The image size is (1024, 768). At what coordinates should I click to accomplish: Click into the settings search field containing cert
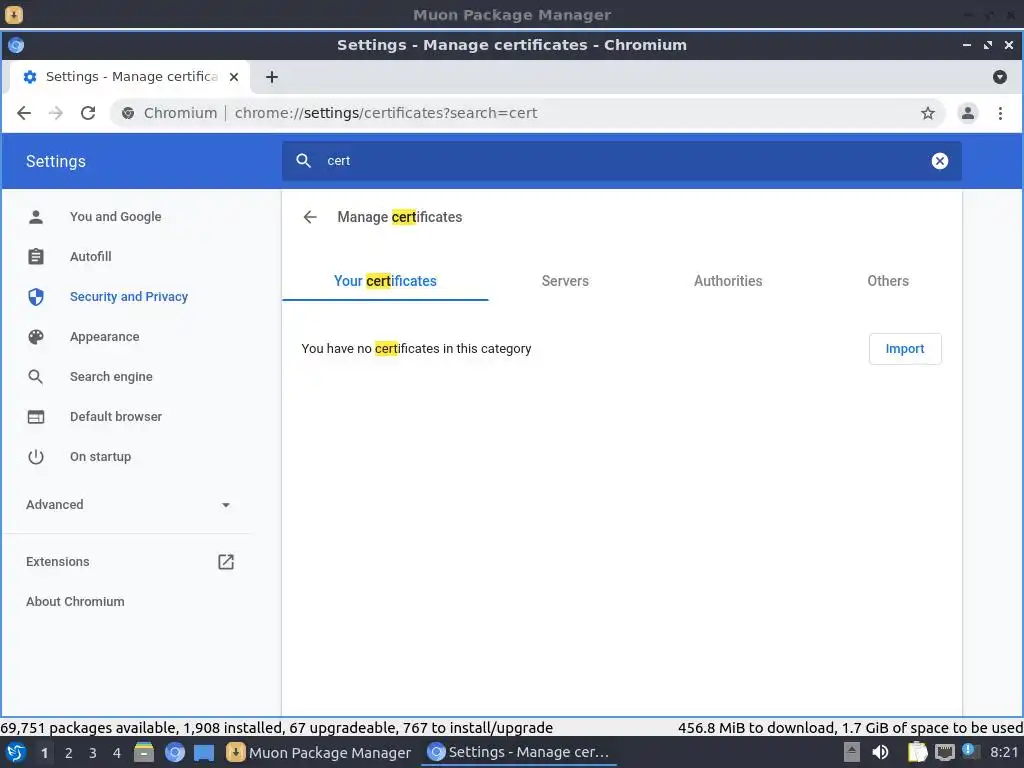620,161
